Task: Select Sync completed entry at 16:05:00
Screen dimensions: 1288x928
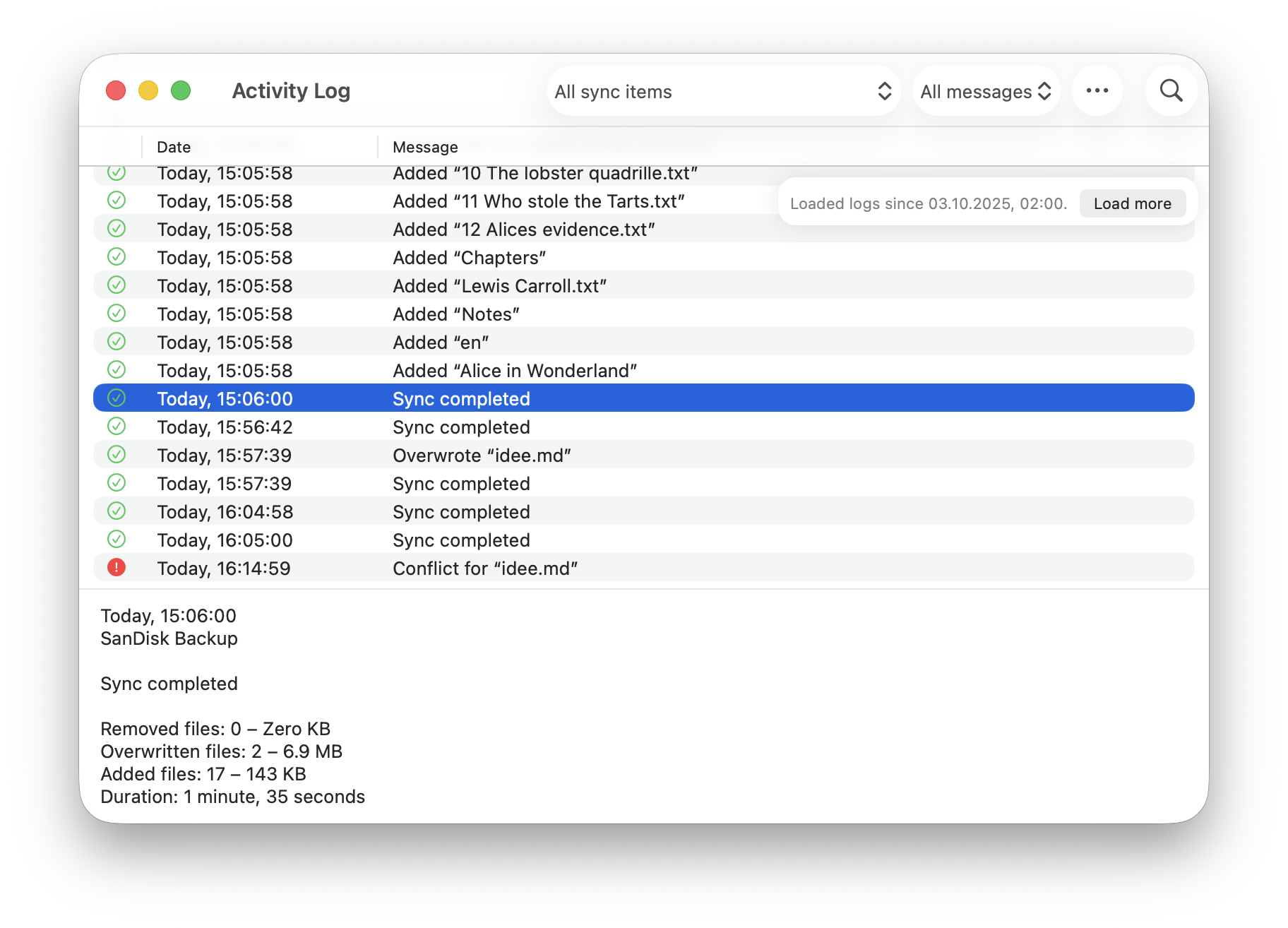Action: [461, 540]
